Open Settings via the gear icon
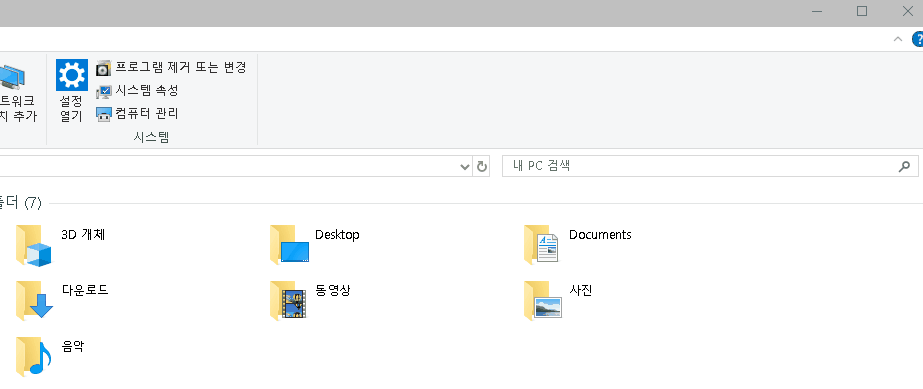This screenshot has height=389, width=923. [x=72, y=75]
